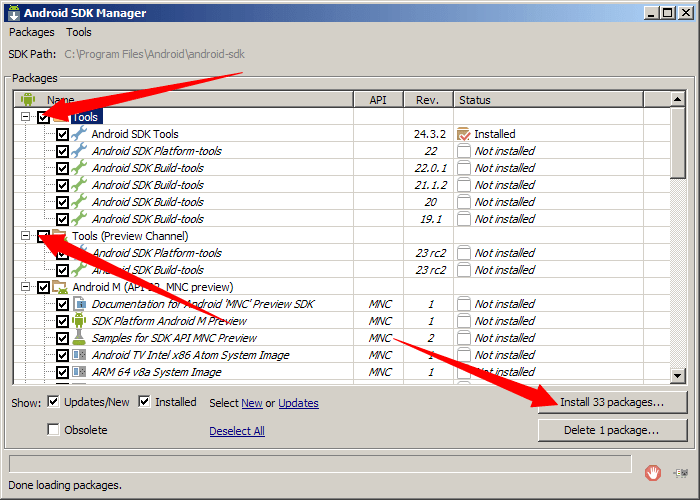The image size is (700, 500).
Task: Toggle the Updates/New show checkbox
Action: pyautogui.click(x=53, y=402)
